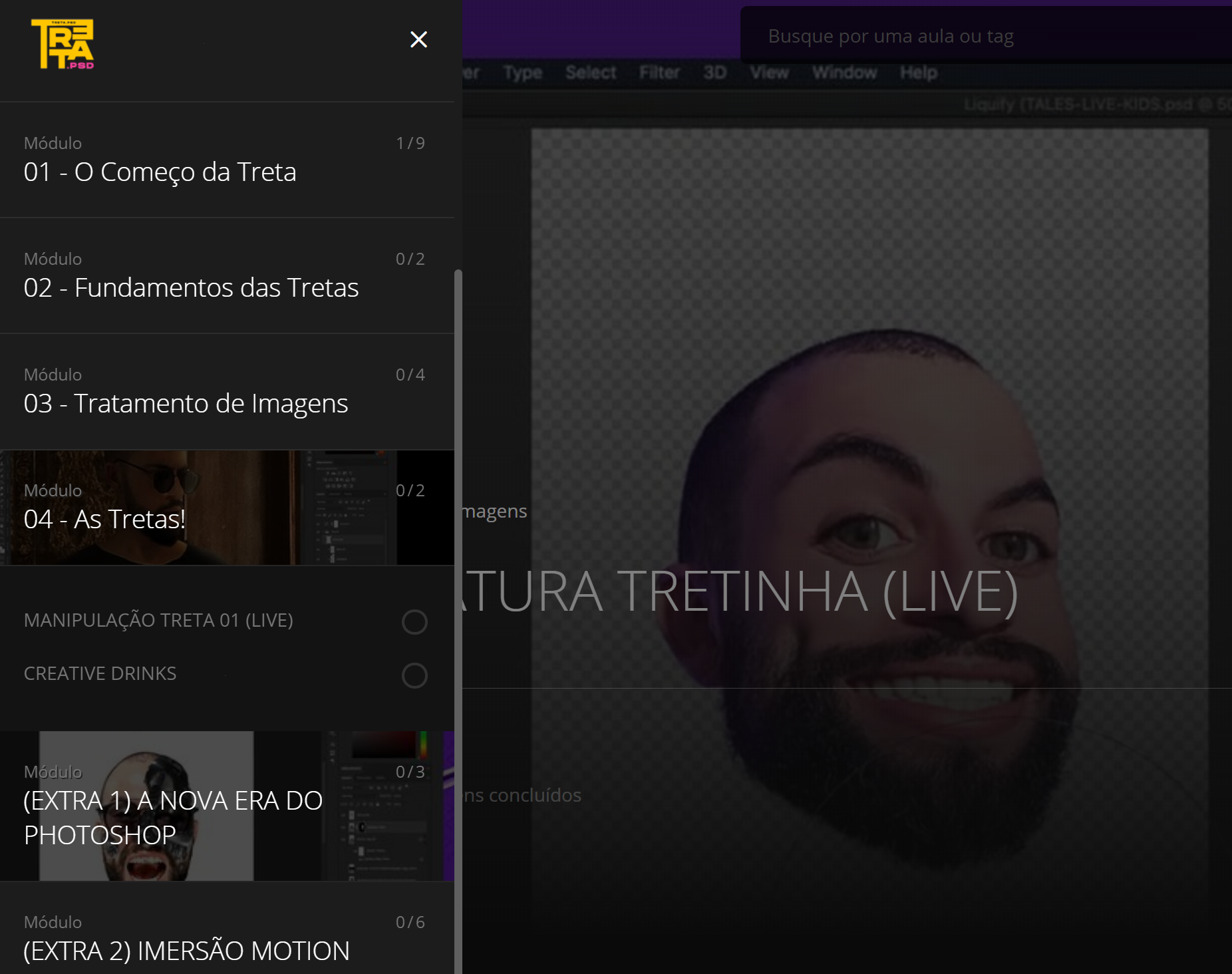Collapse module 04 - As Tretas!

(104, 519)
